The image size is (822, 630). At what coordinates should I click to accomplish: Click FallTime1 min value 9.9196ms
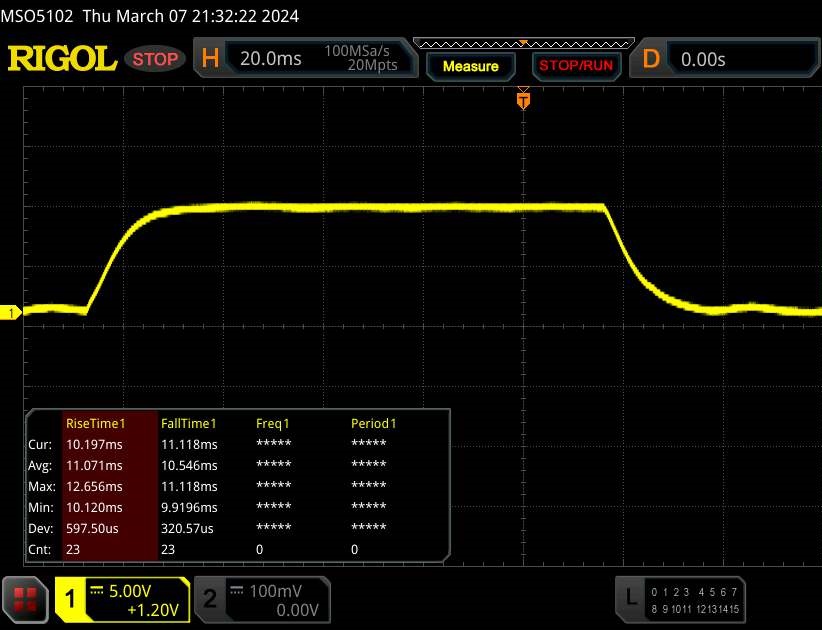[189, 507]
